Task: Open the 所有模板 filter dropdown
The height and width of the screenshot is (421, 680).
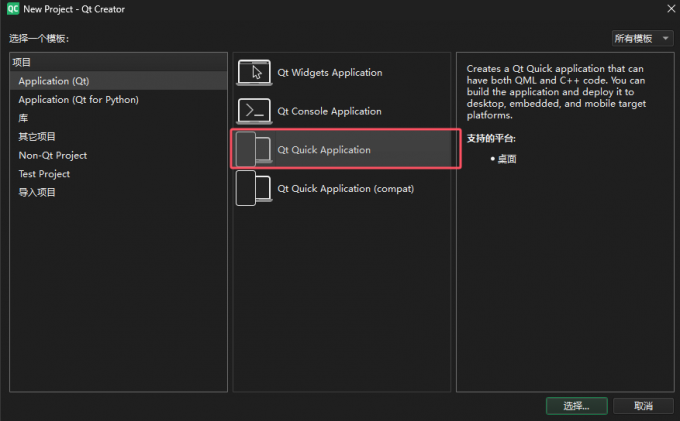Action: [x=641, y=38]
